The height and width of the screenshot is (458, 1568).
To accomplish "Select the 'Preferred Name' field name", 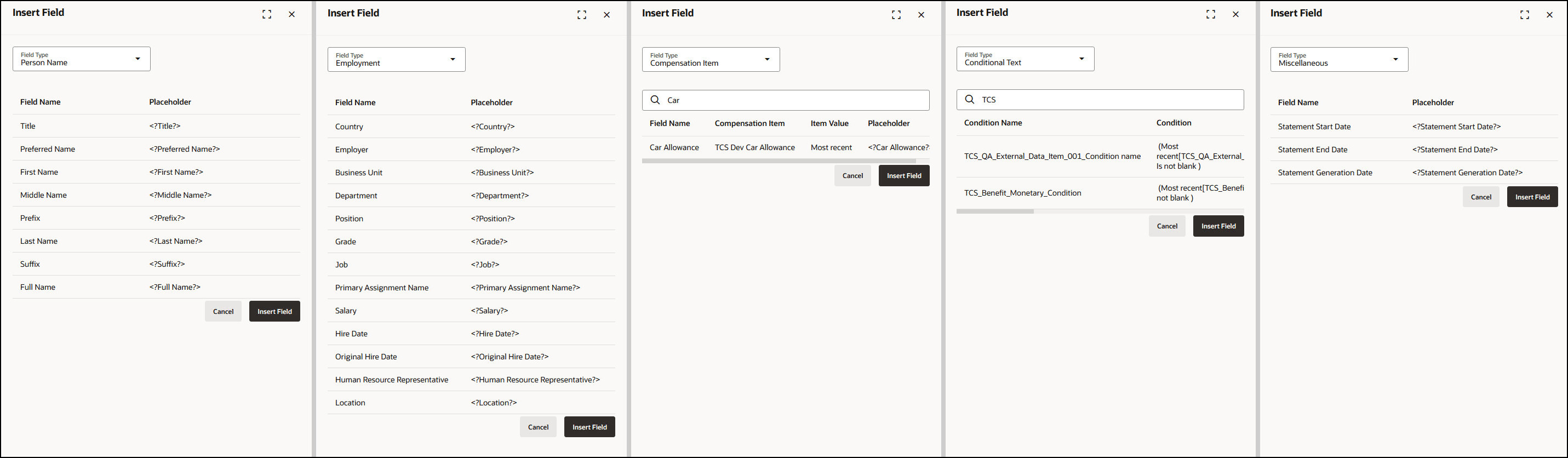I will point(48,149).
